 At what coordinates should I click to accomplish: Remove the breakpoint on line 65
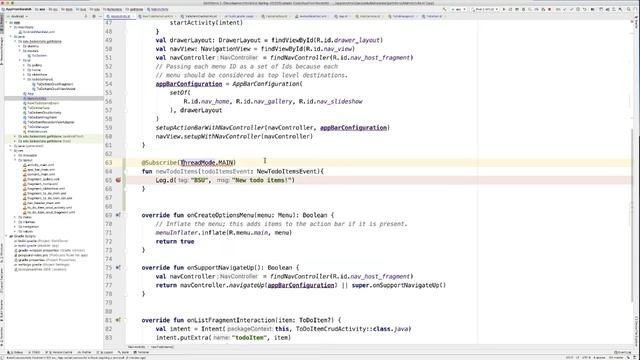[118, 180]
